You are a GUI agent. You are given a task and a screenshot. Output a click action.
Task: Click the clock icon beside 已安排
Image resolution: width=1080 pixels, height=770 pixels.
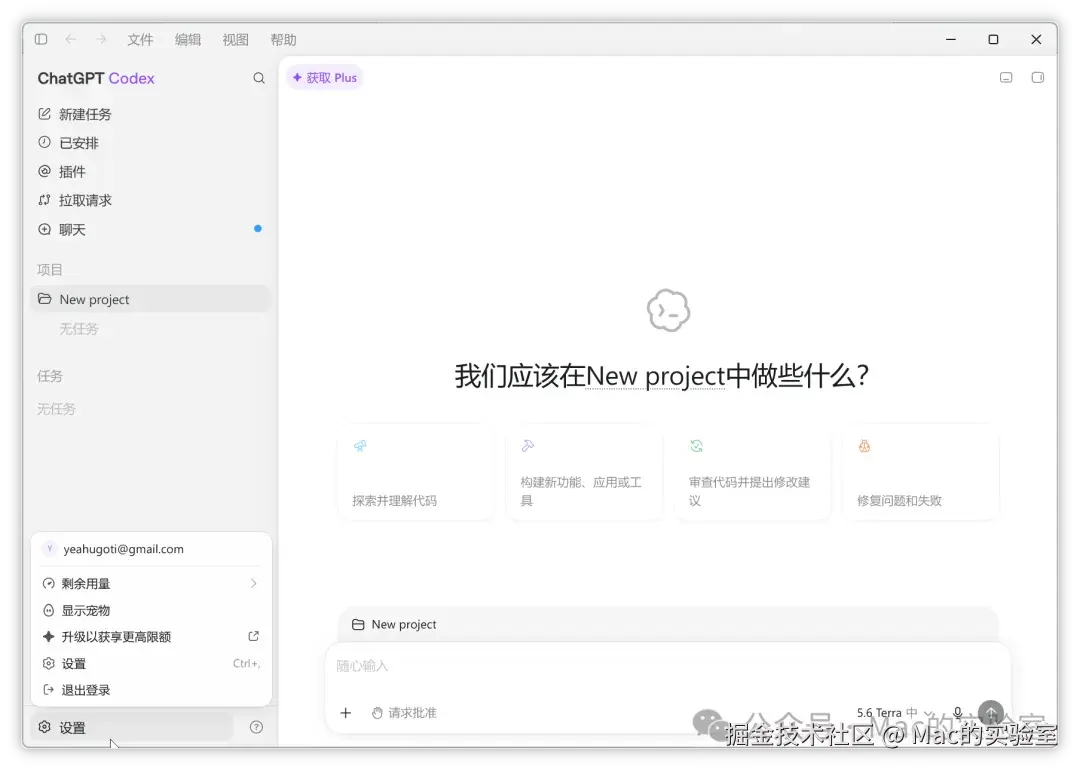point(44,142)
